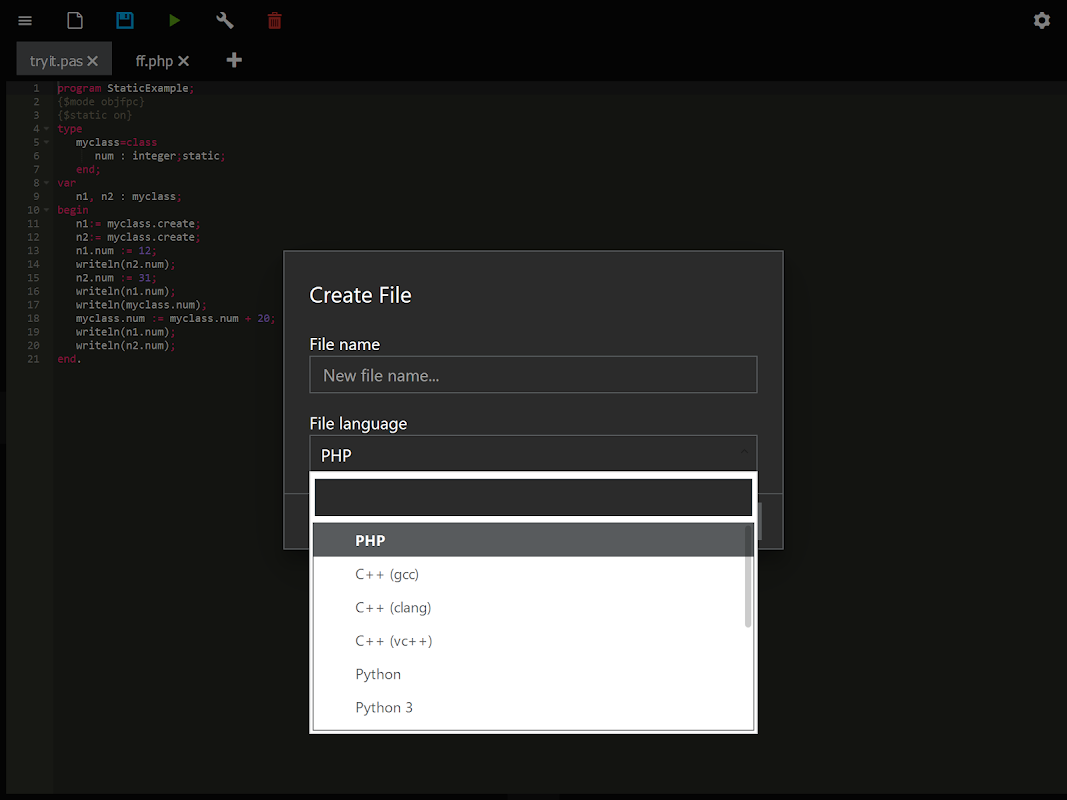Switch to the ff.php tab
Viewport: 1067px width, 800px height.
(x=154, y=61)
